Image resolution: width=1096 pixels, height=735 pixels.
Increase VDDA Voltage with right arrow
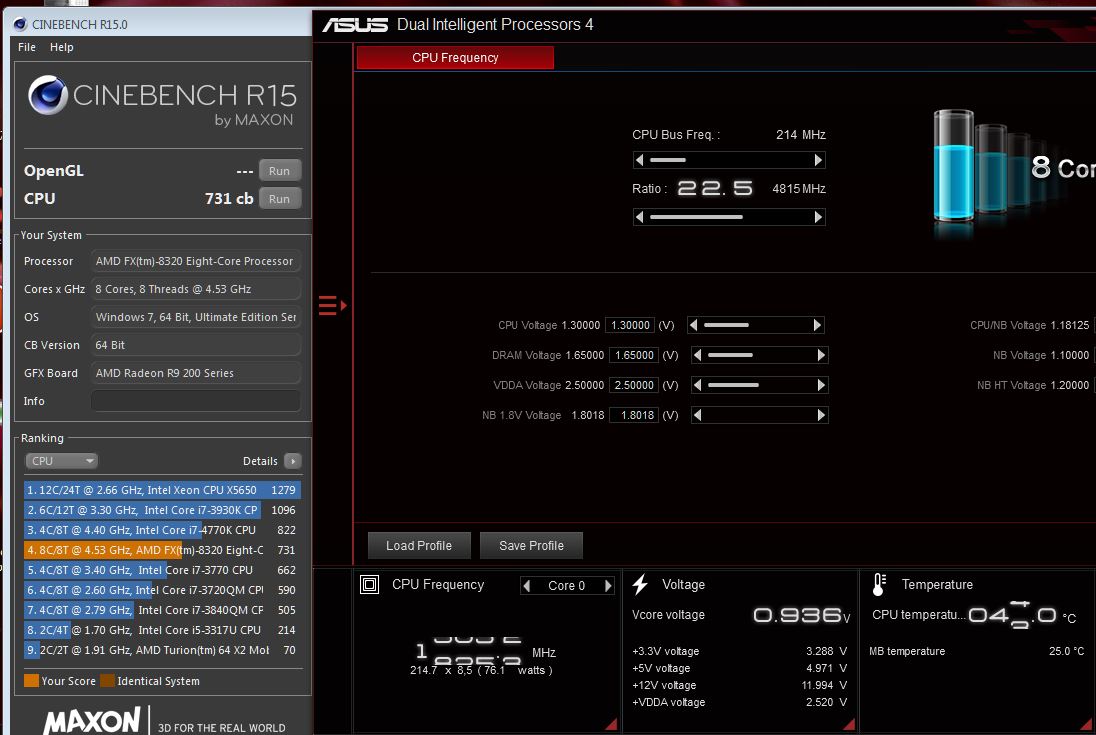(x=821, y=385)
